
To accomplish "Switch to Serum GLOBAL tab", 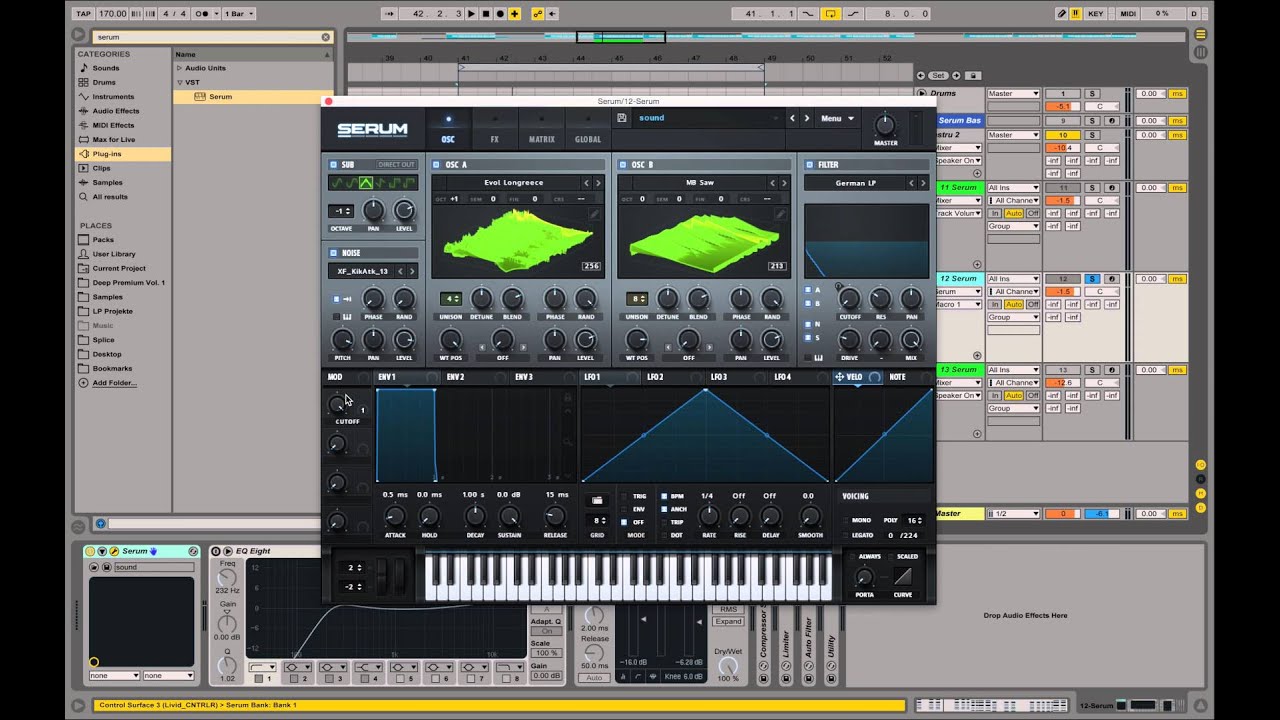I will [588, 132].
